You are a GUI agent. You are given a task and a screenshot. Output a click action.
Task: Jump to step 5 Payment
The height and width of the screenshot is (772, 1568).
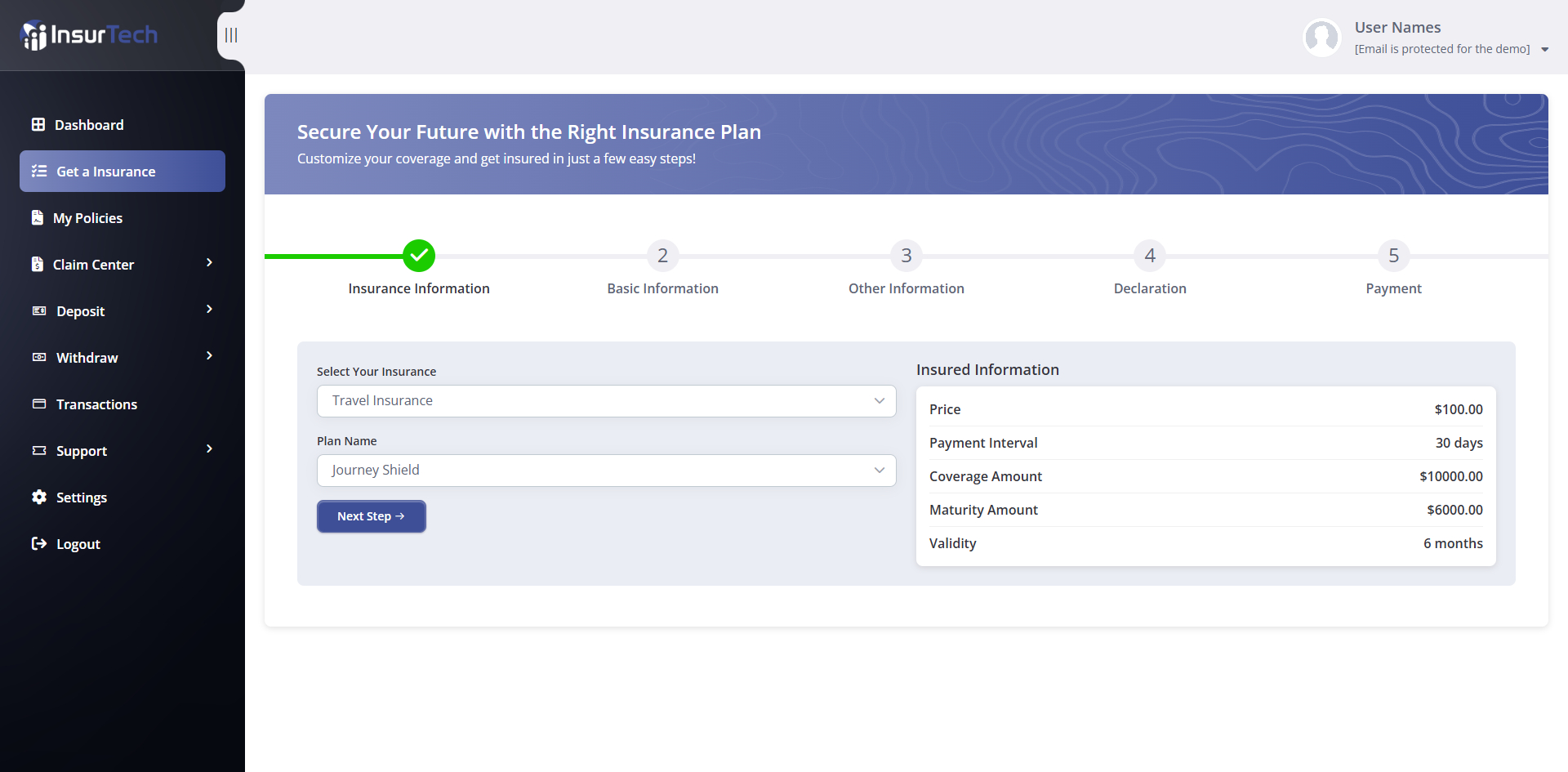1393,256
